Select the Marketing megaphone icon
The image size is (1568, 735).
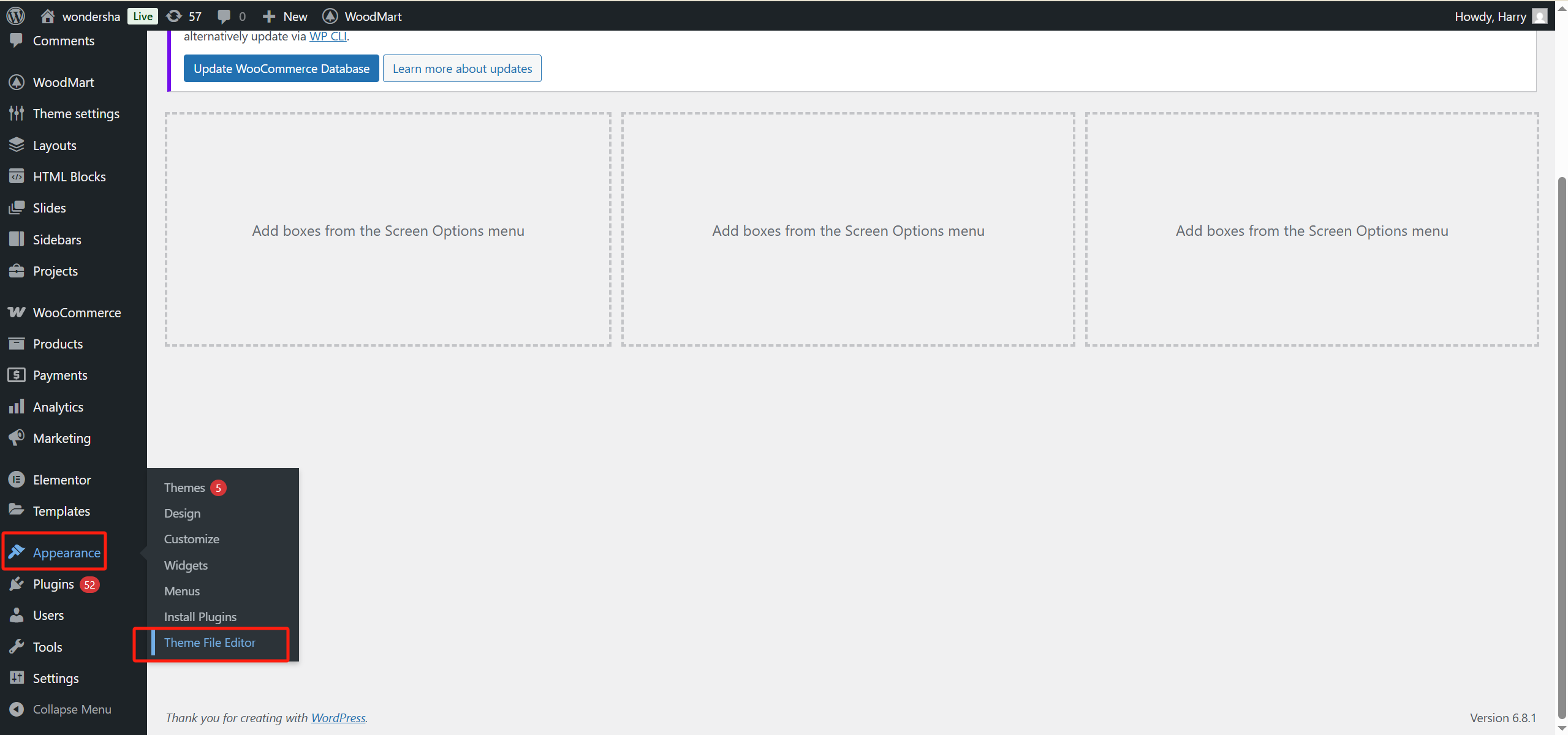pos(17,437)
